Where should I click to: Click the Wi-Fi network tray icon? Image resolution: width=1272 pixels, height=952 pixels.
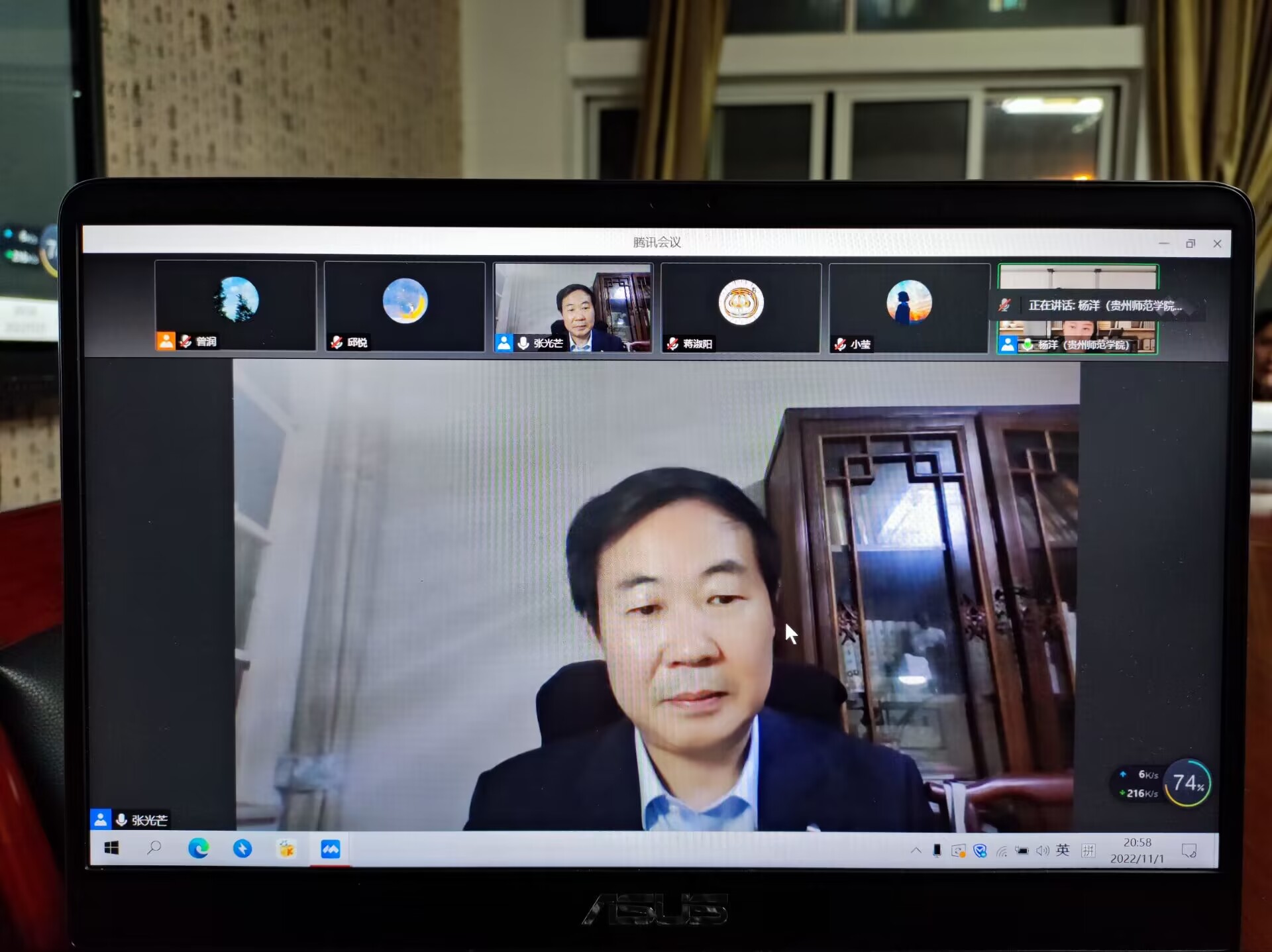[1002, 851]
